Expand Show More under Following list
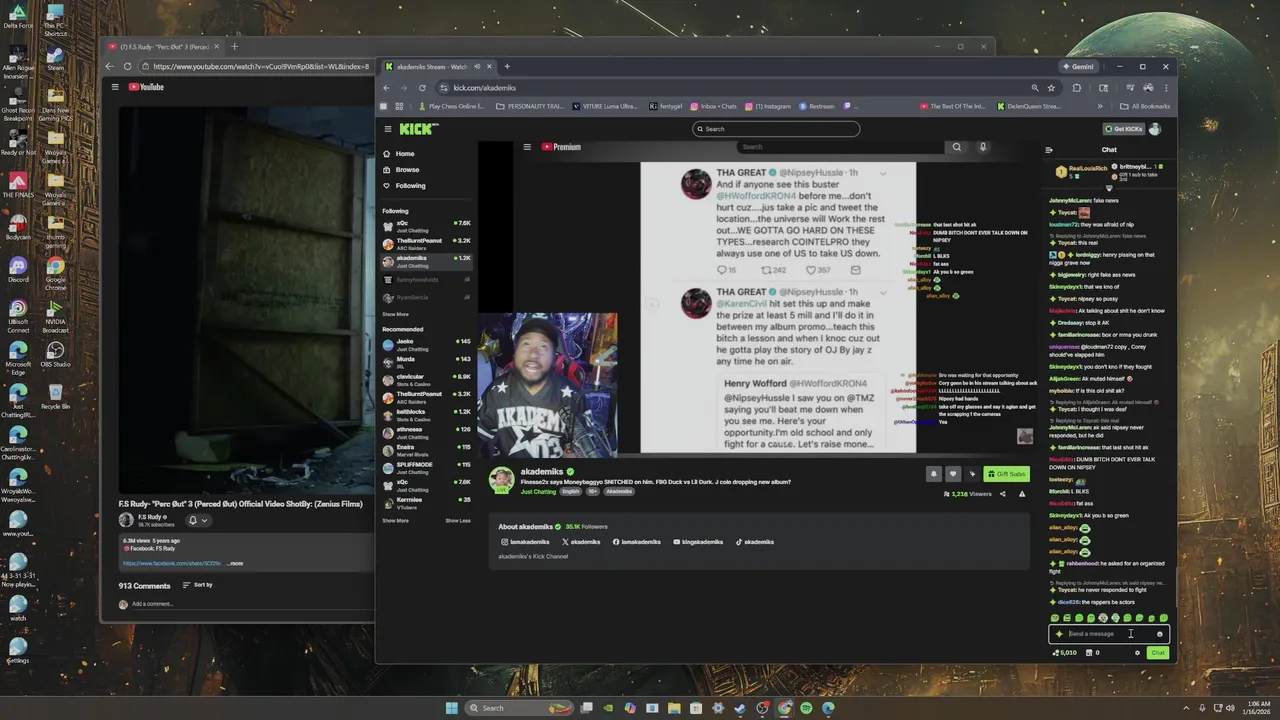 (x=395, y=314)
